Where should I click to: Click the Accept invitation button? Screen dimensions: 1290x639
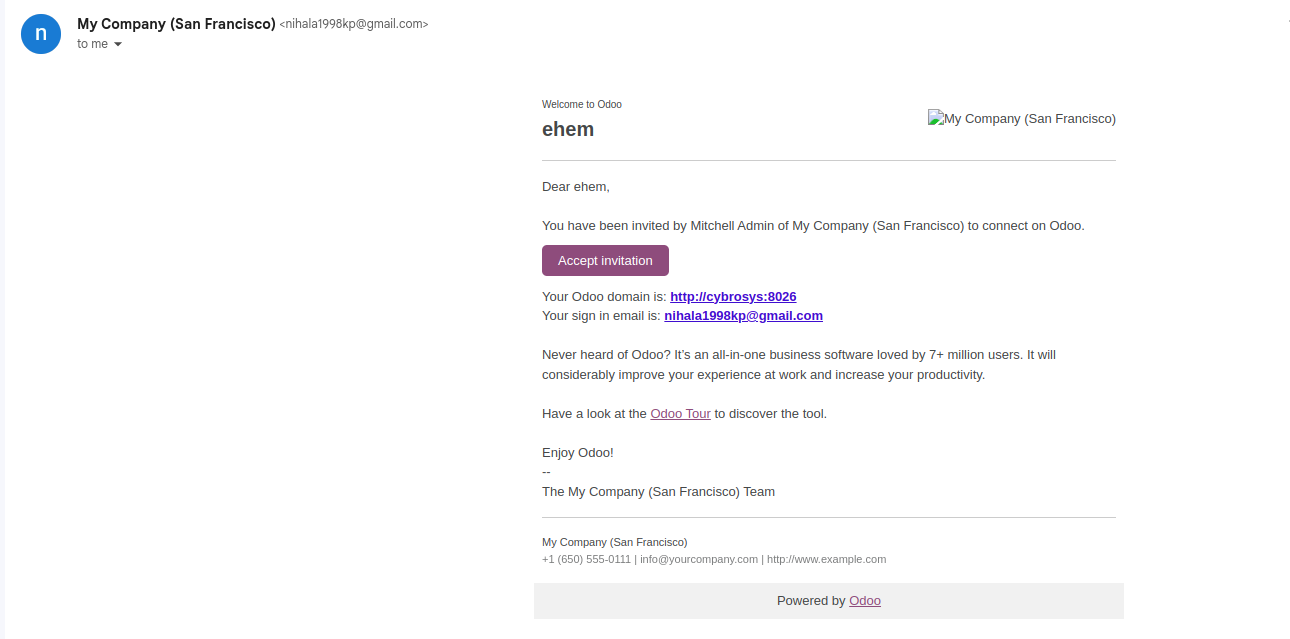605,260
